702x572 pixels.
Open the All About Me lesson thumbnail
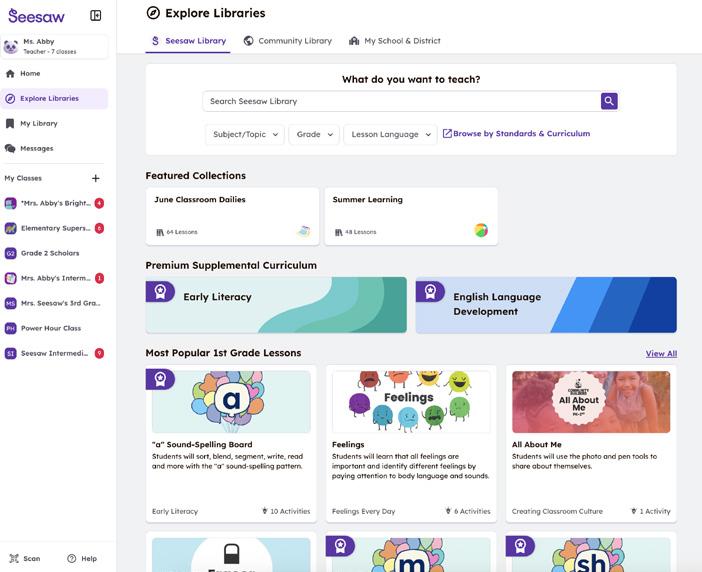point(591,402)
